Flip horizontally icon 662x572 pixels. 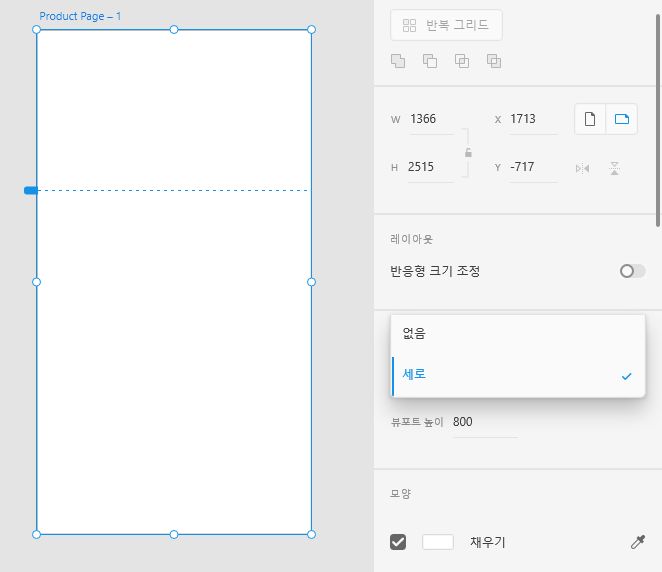(x=582, y=169)
